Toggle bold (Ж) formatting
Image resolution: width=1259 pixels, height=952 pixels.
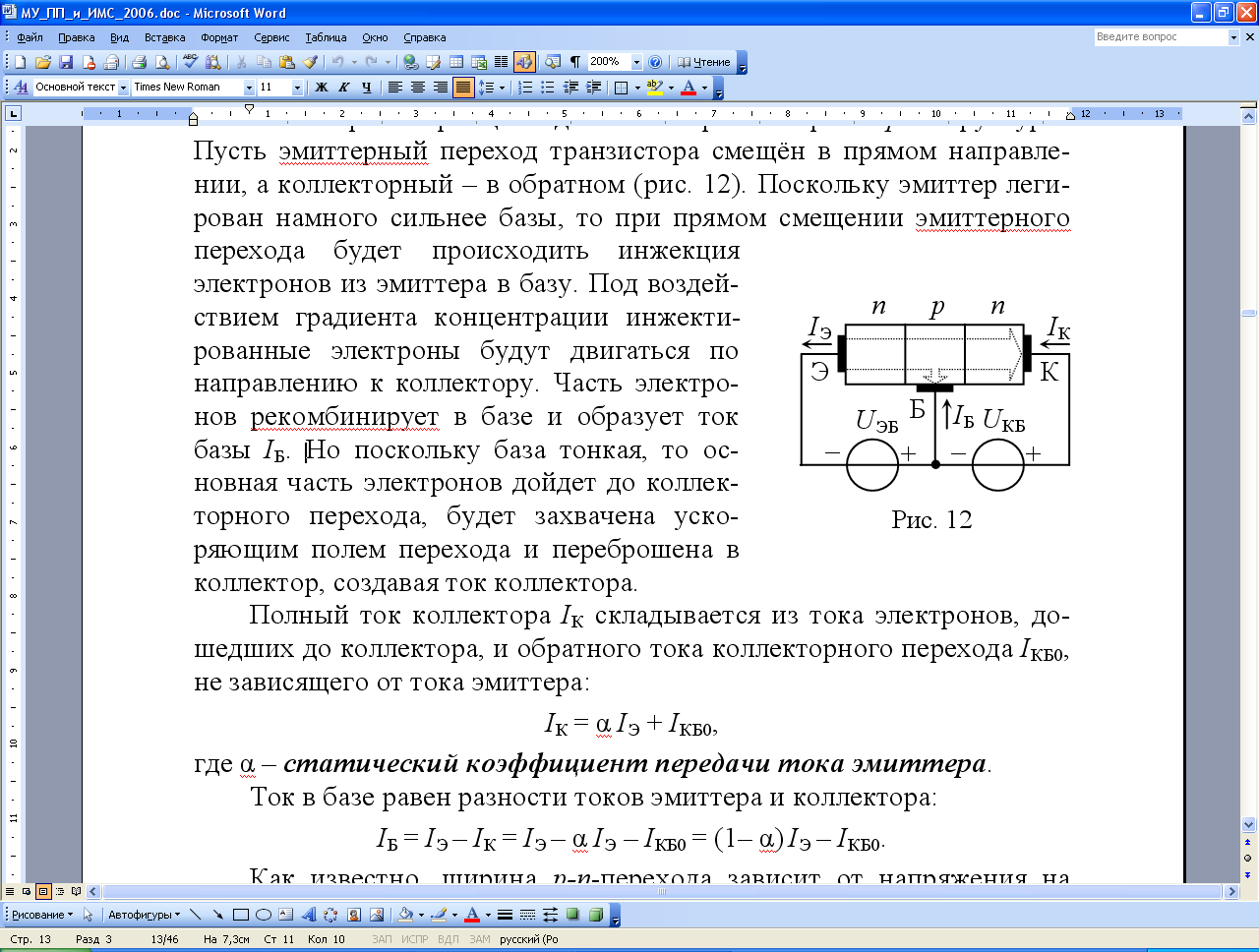[x=321, y=88]
